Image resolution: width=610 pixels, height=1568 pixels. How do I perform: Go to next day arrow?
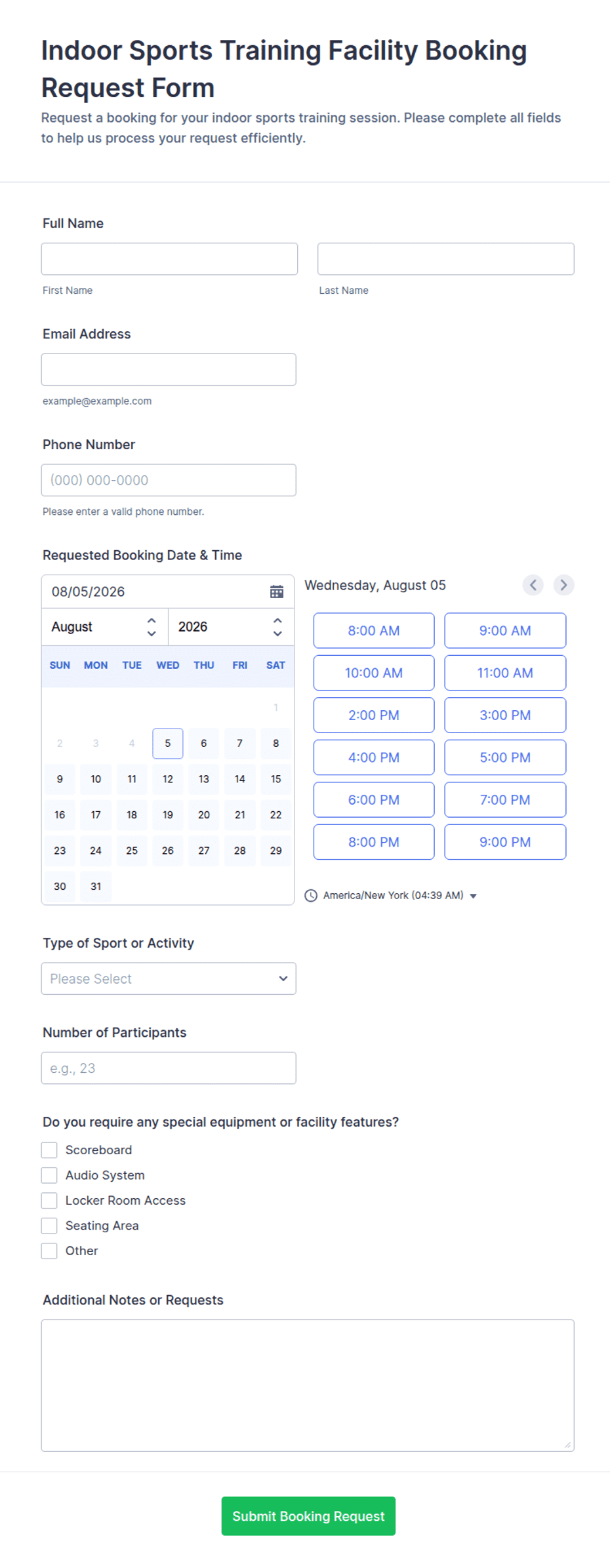coord(563,585)
